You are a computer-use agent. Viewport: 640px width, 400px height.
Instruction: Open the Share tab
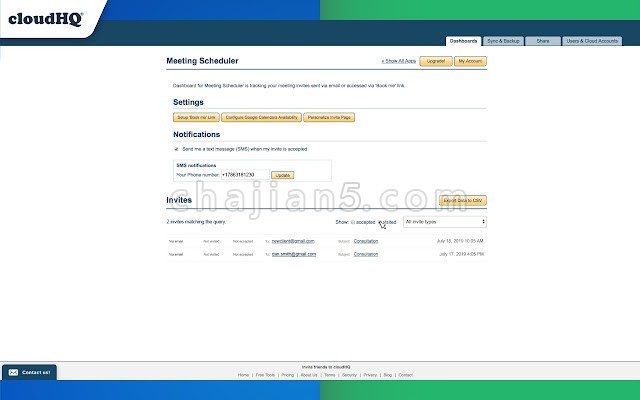pos(543,41)
